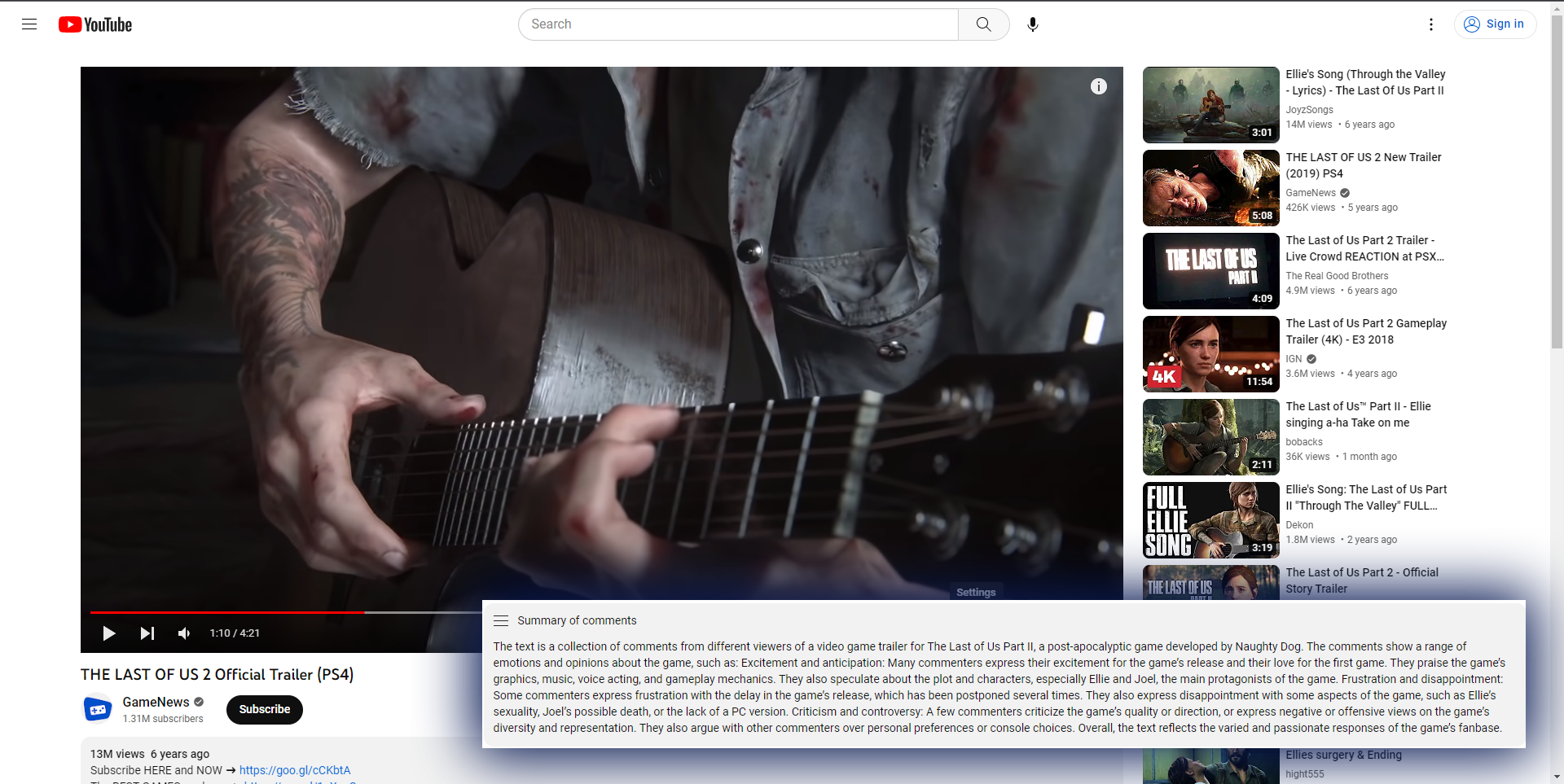Open Ellie's Song Through the Valley thumbnail
Screen dimensions: 1564x784
tap(1211, 105)
